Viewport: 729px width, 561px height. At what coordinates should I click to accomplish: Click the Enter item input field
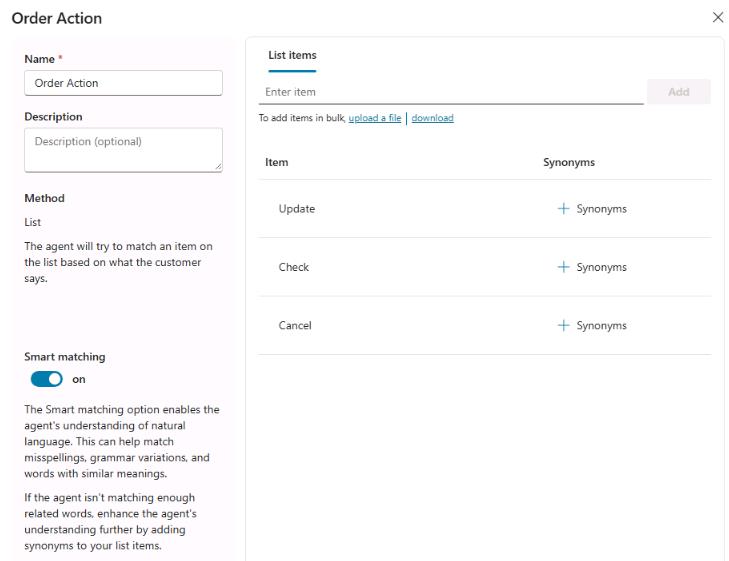click(450, 92)
